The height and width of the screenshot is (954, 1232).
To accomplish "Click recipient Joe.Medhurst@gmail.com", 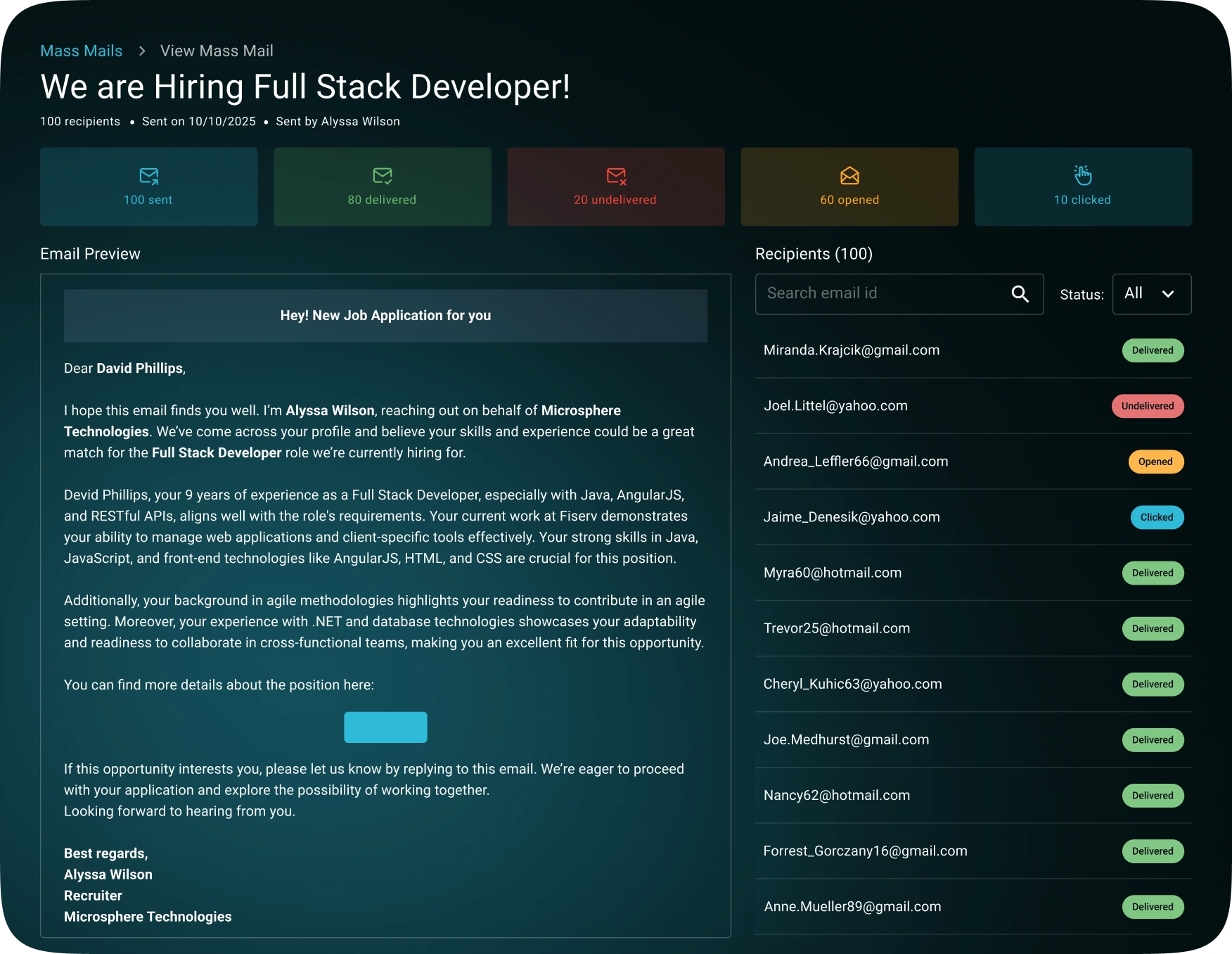I will point(847,739).
